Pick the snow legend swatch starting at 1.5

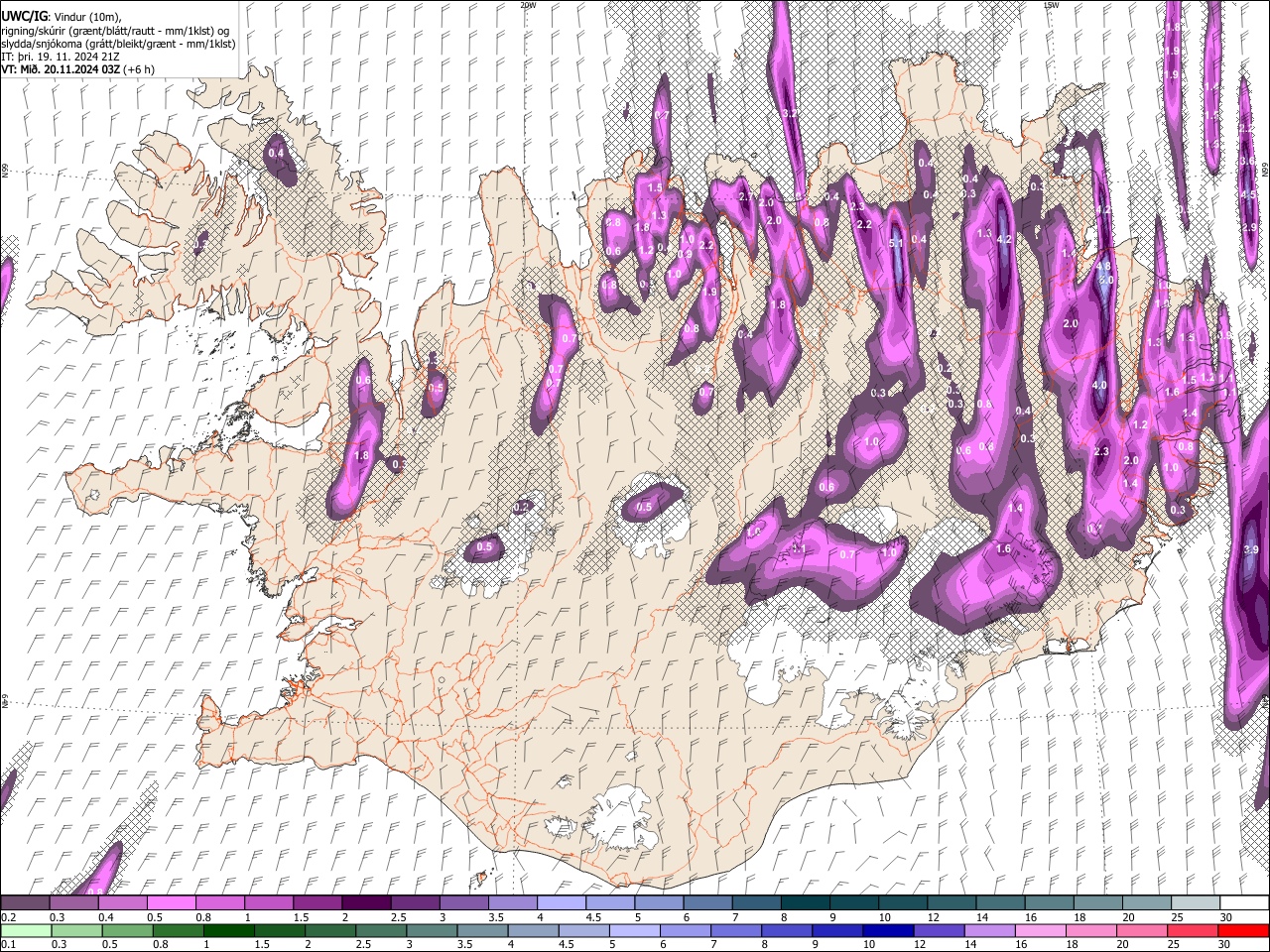(317, 902)
